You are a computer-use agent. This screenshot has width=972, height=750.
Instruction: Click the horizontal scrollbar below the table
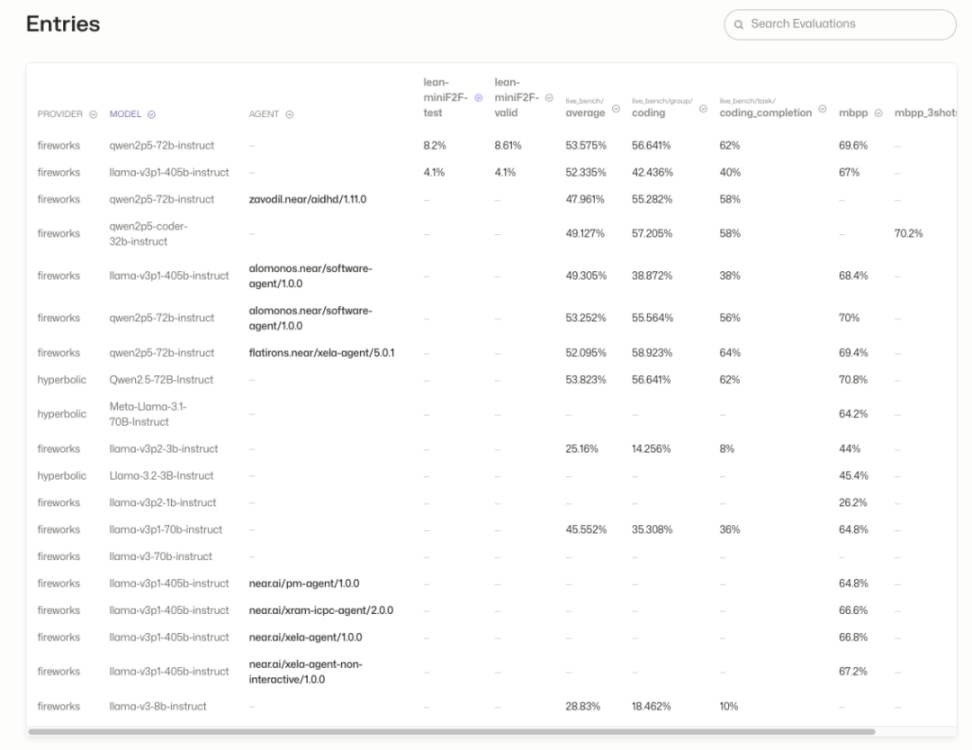click(x=450, y=732)
